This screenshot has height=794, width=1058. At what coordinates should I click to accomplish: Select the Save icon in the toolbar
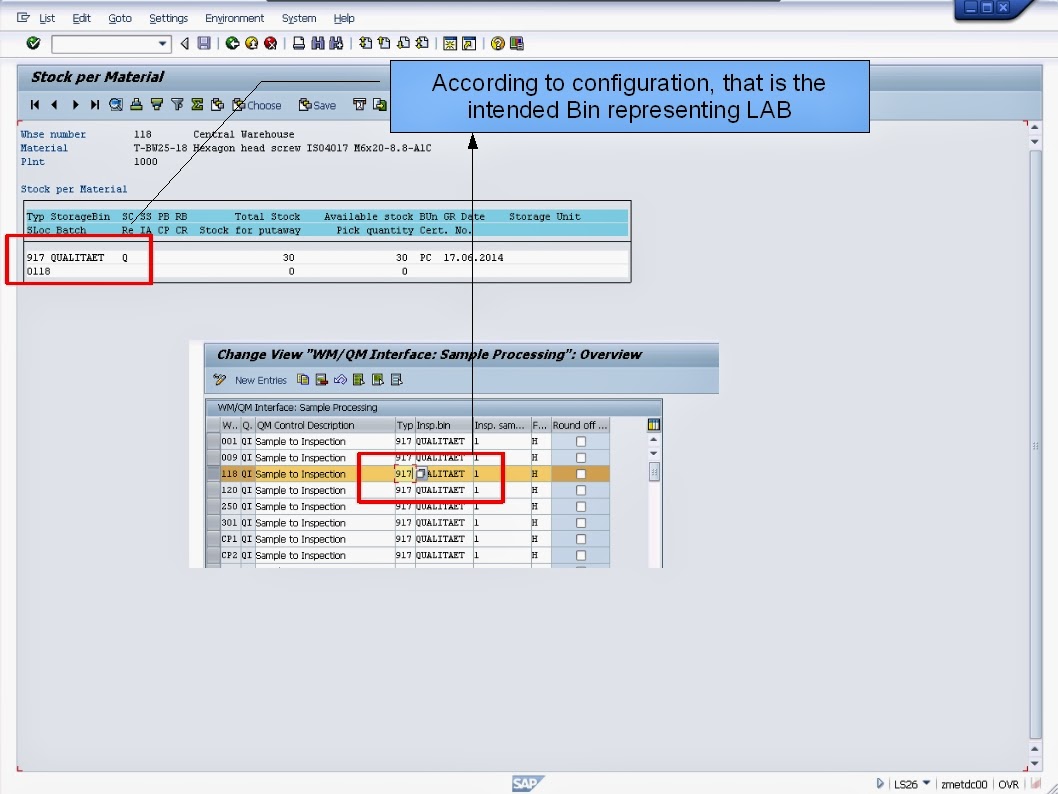tap(203, 42)
